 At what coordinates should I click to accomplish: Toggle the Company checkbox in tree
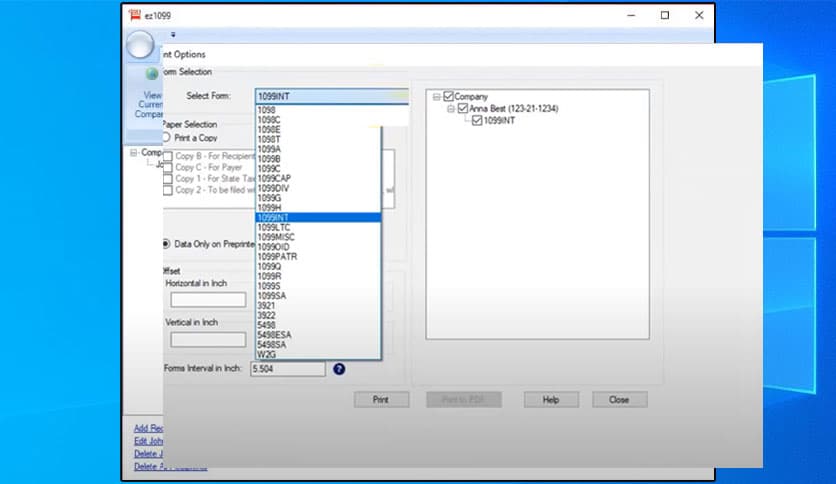point(448,96)
